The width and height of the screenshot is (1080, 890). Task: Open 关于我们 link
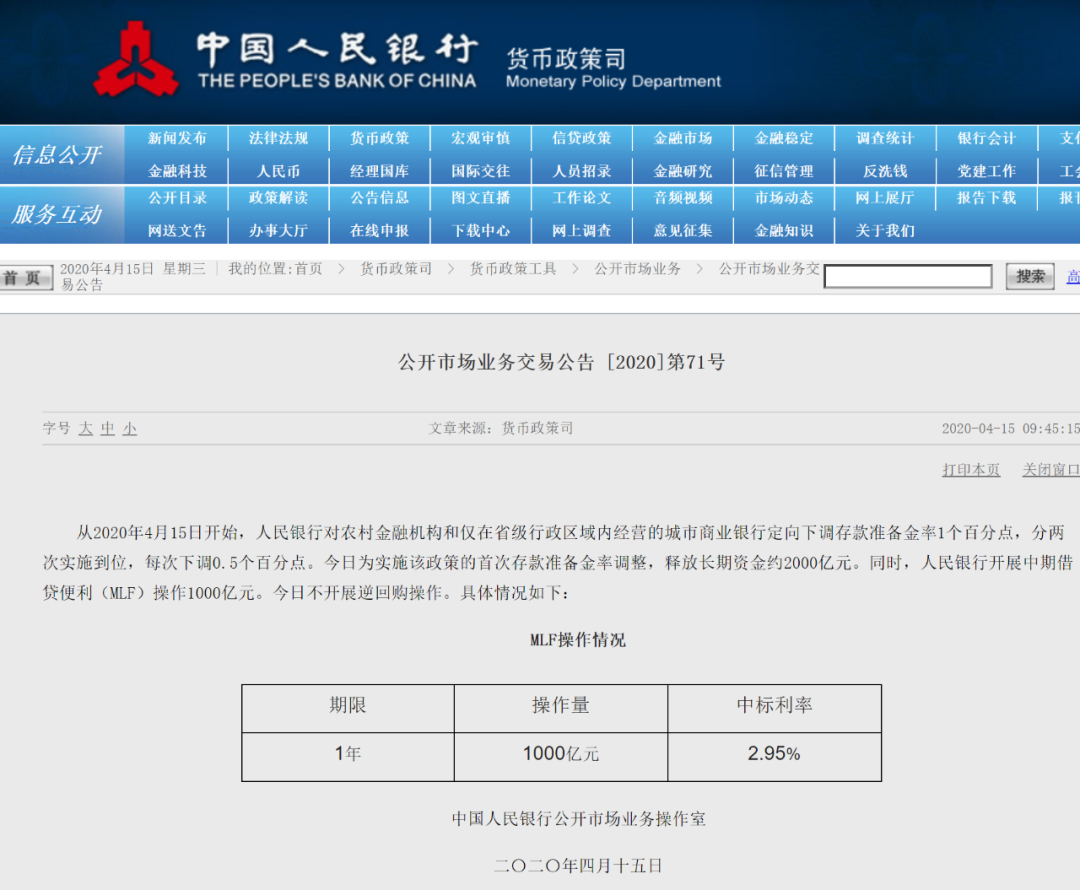[885, 231]
